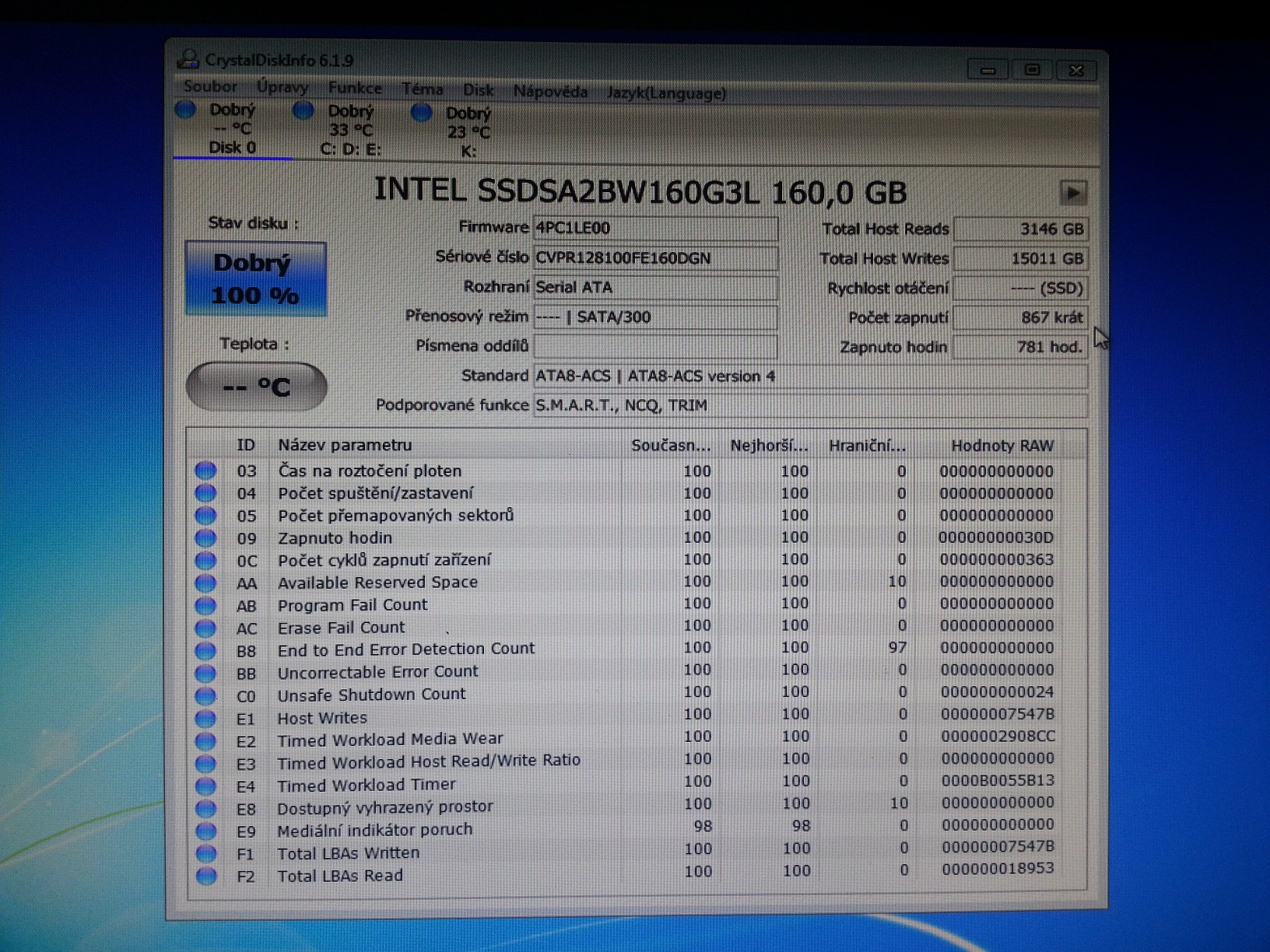
Task: Switch to the K: drive tab
Action: 468,131
